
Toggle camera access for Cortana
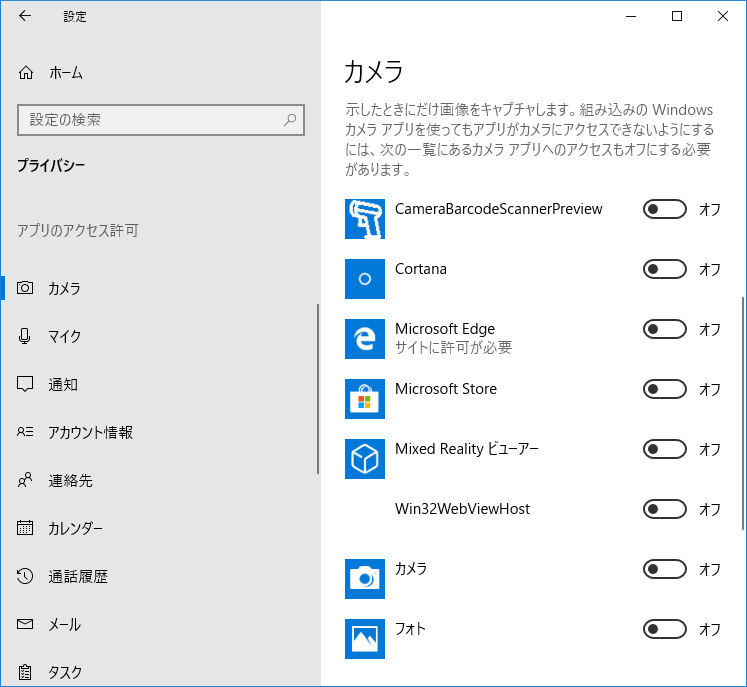click(665, 269)
